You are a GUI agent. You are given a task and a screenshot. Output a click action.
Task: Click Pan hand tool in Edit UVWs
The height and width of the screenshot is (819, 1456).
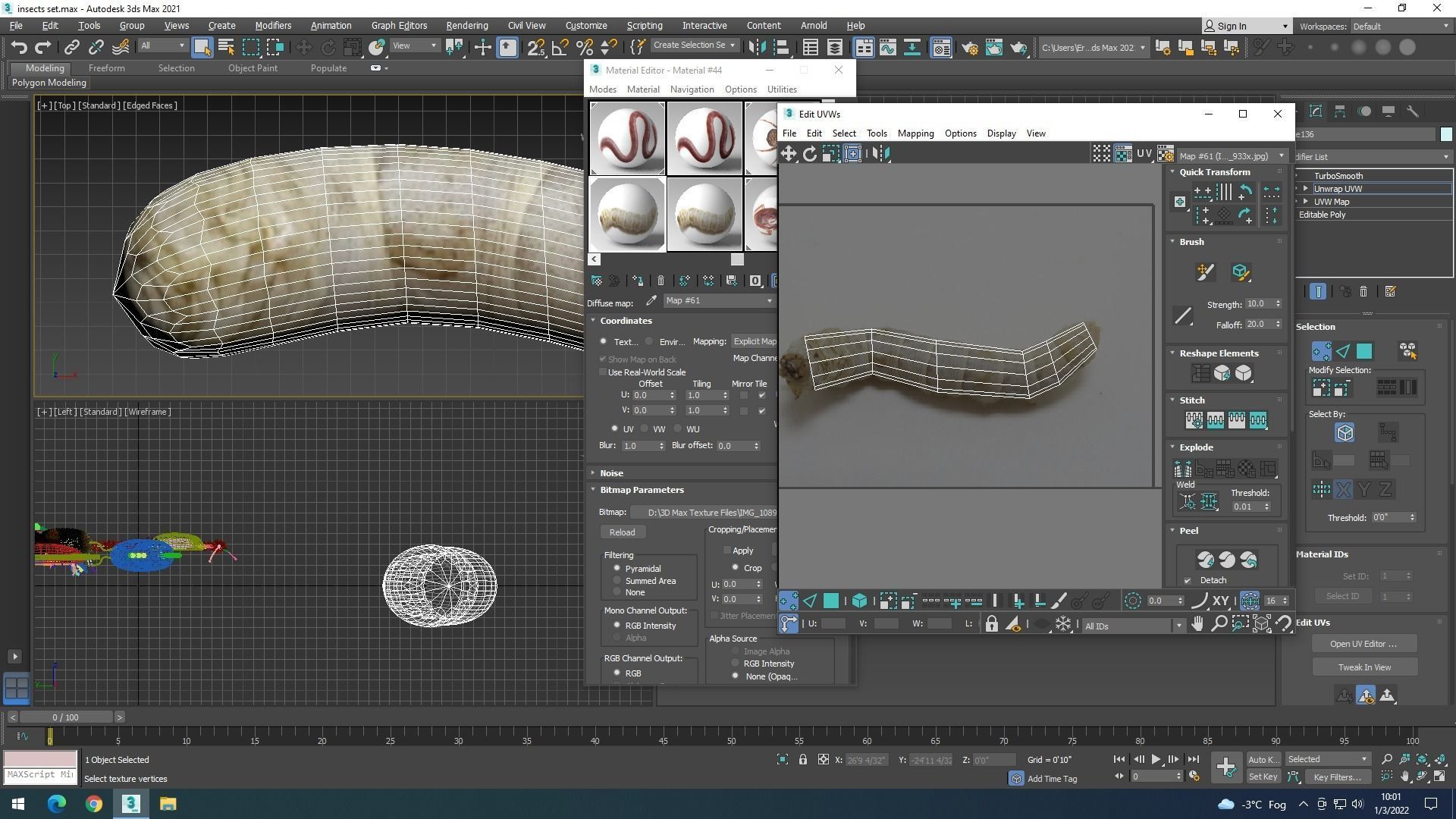pyautogui.click(x=1197, y=624)
